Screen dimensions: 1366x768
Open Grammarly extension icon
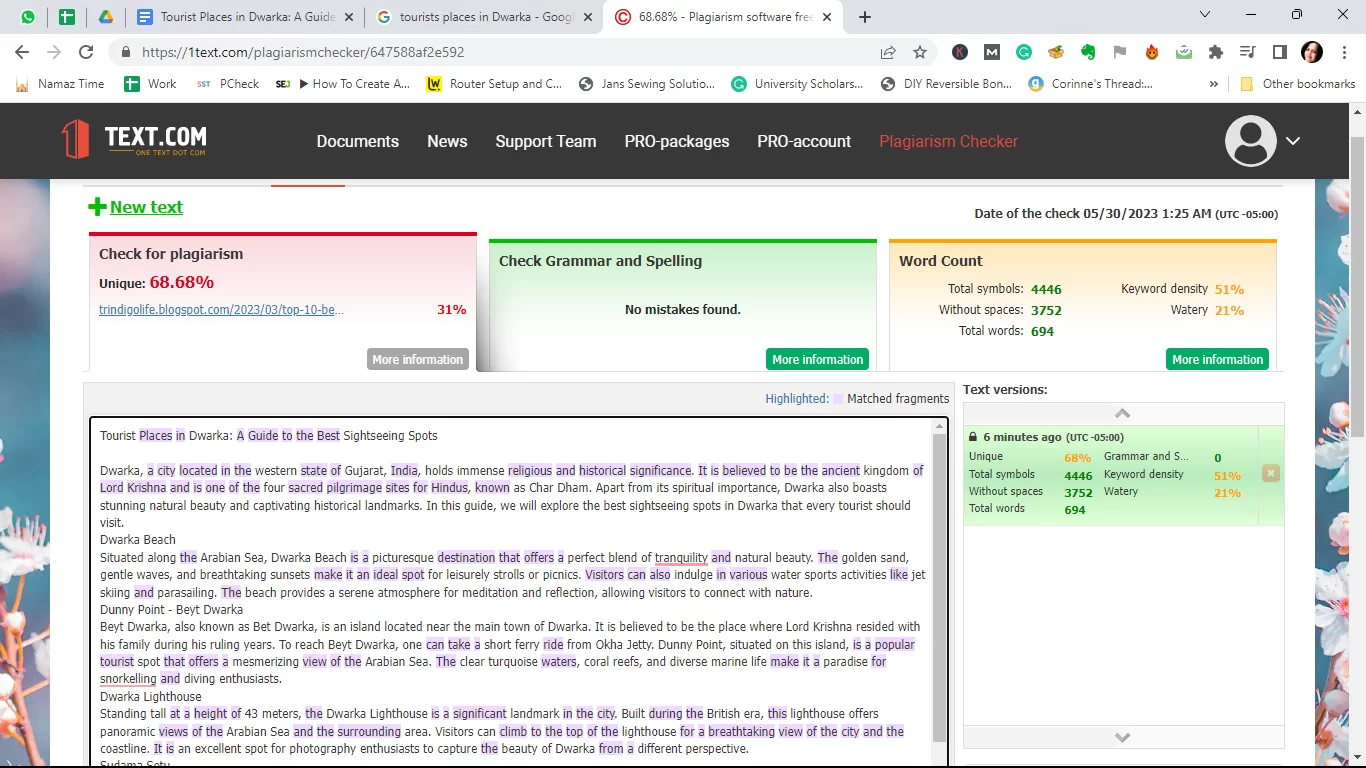click(x=1024, y=52)
